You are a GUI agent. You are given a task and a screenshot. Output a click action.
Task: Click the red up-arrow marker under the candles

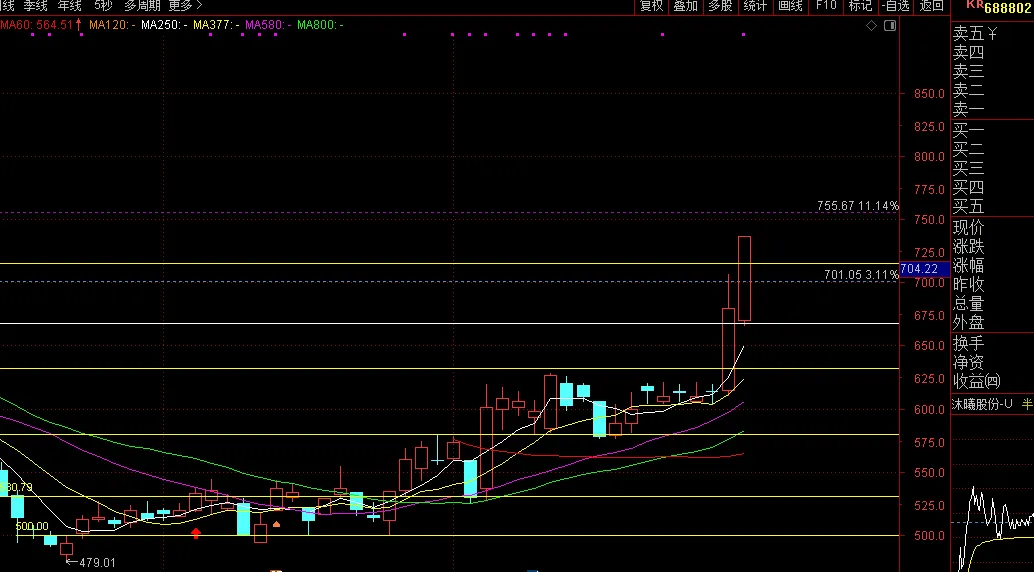click(x=196, y=533)
